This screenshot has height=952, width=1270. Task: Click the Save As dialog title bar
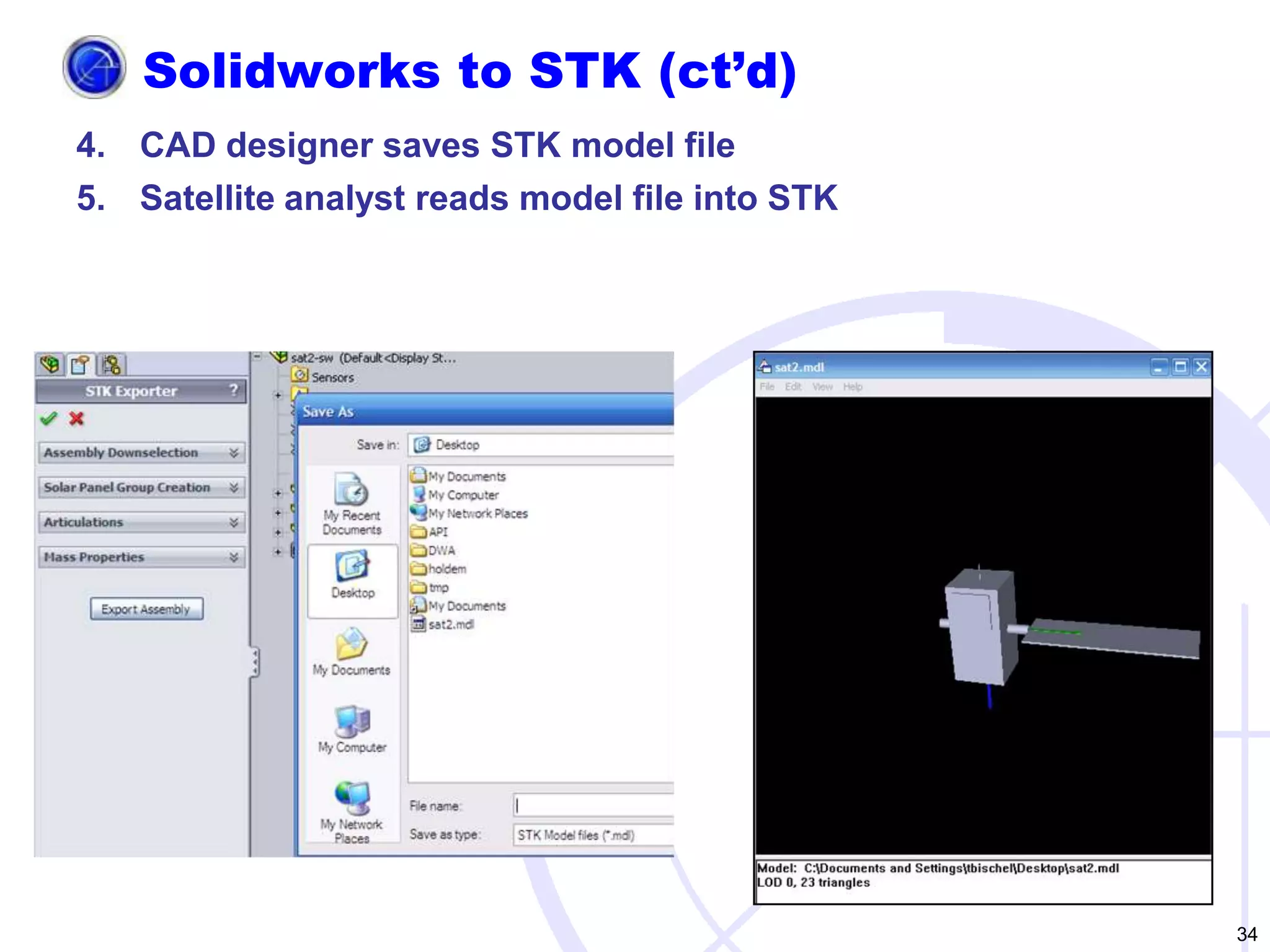(486, 412)
